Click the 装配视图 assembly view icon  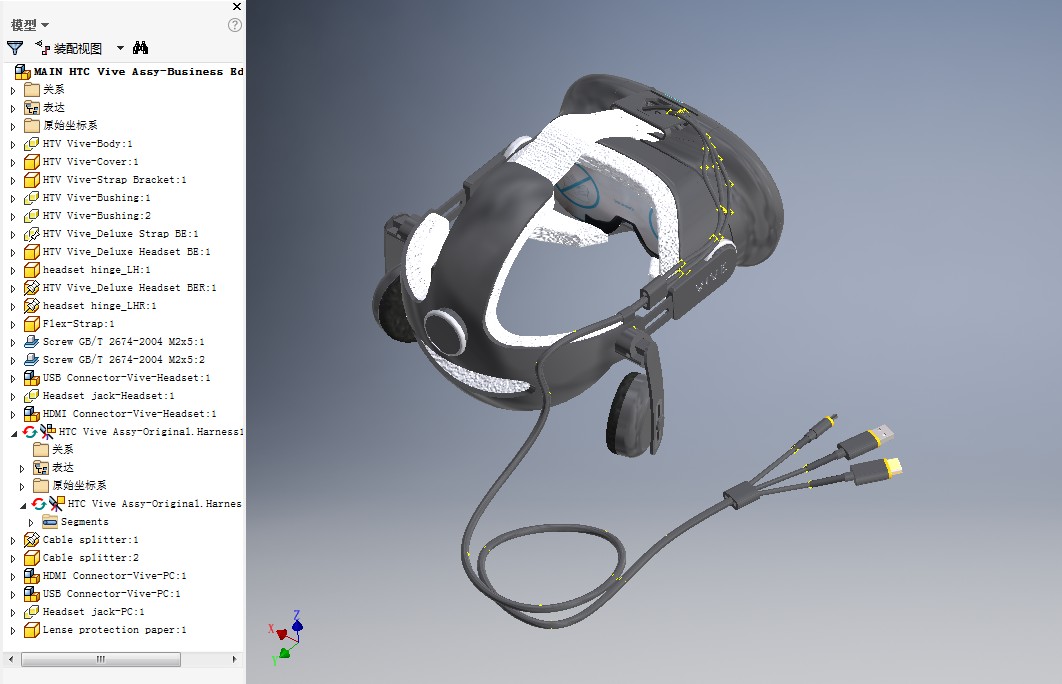pos(42,47)
